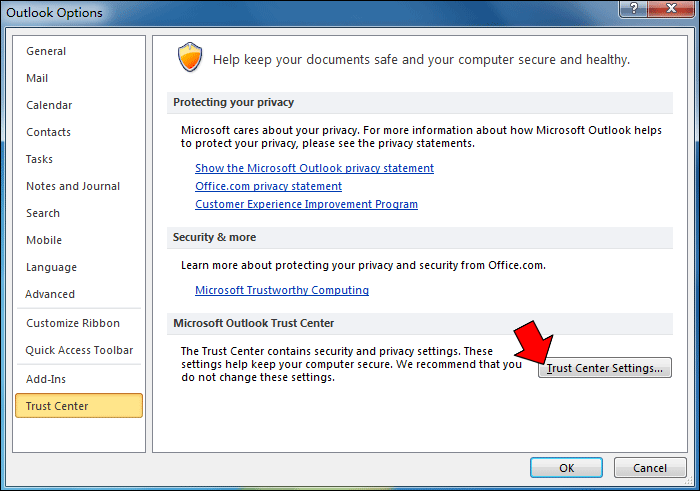Select the Language options category
Image resolution: width=700 pixels, height=491 pixels.
52,267
